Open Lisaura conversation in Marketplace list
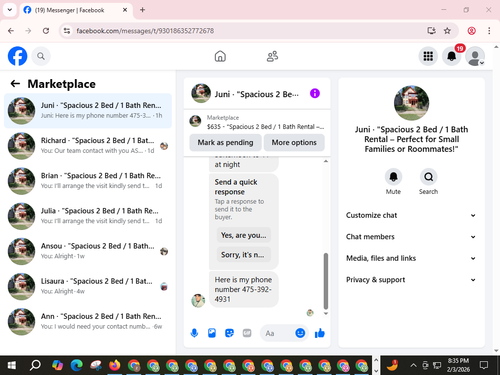 point(88,286)
